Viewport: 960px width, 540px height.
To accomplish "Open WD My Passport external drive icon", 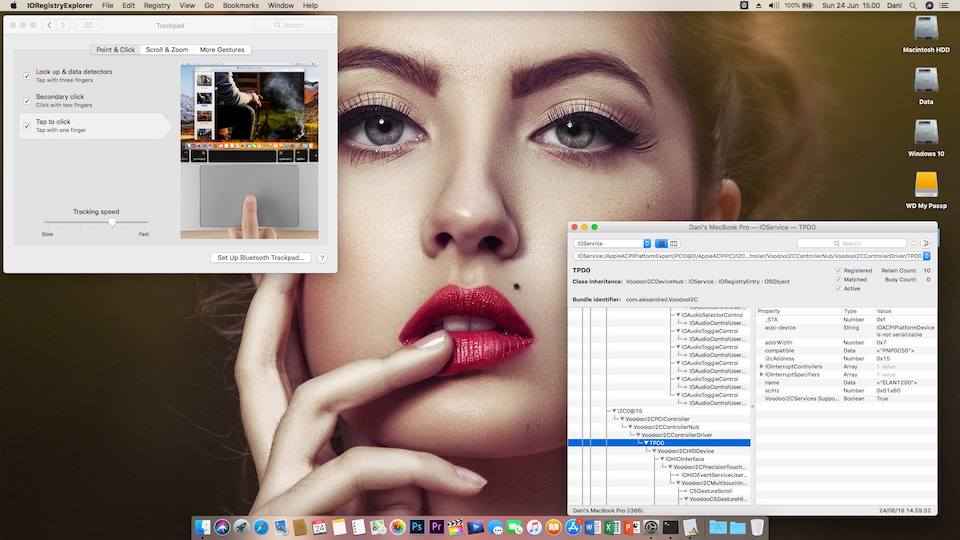I will click(926, 190).
